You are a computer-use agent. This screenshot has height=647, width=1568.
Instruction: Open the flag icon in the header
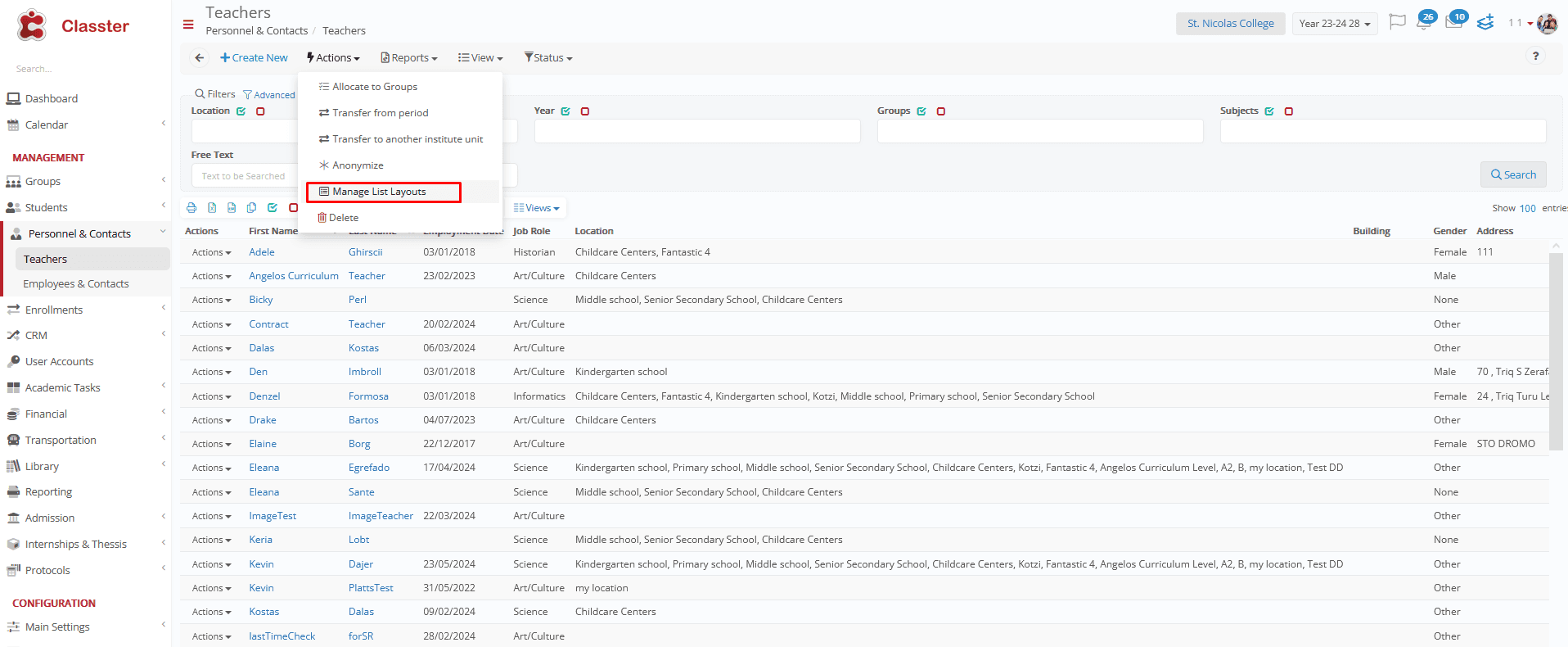tap(1398, 22)
